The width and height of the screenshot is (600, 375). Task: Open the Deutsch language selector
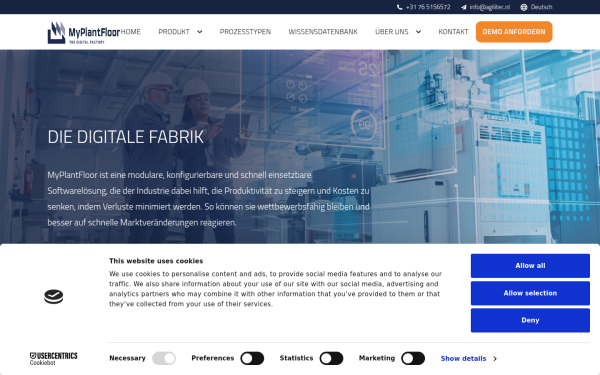click(x=541, y=7)
